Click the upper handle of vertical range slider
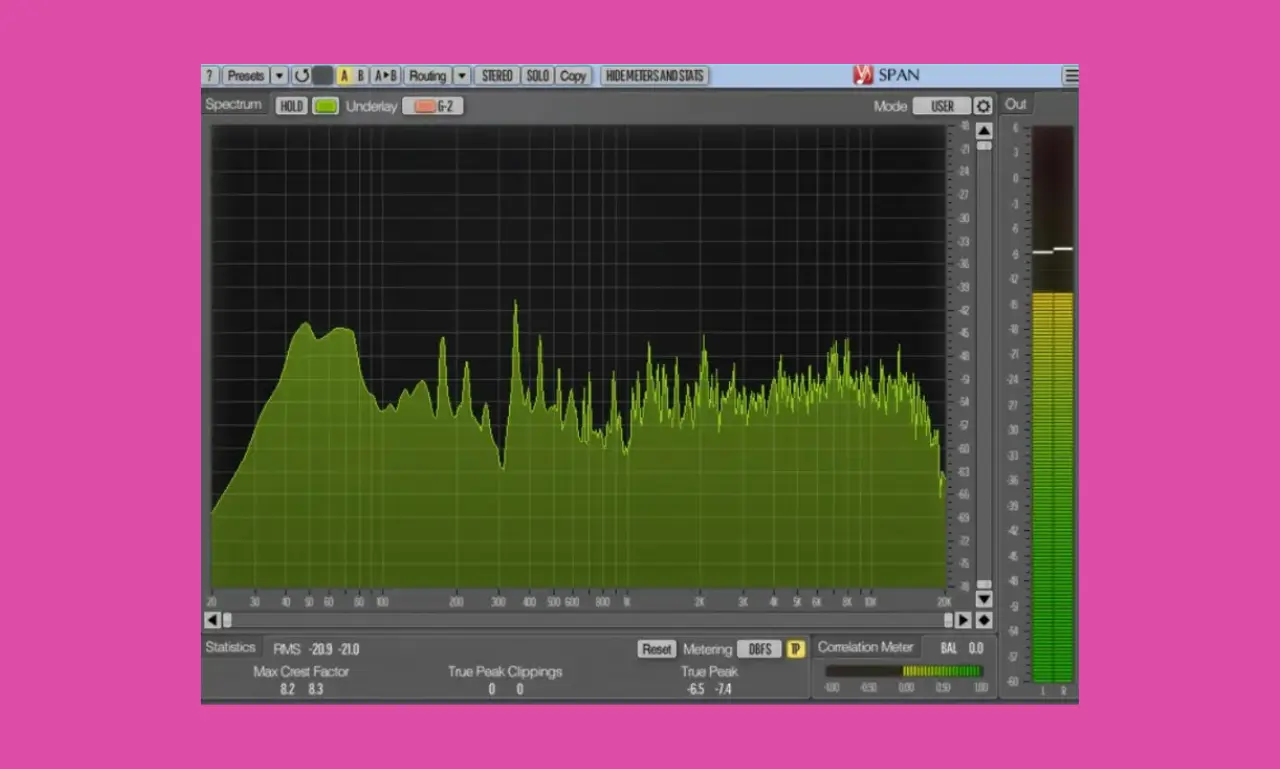Viewport: 1280px width, 769px height. (984, 146)
